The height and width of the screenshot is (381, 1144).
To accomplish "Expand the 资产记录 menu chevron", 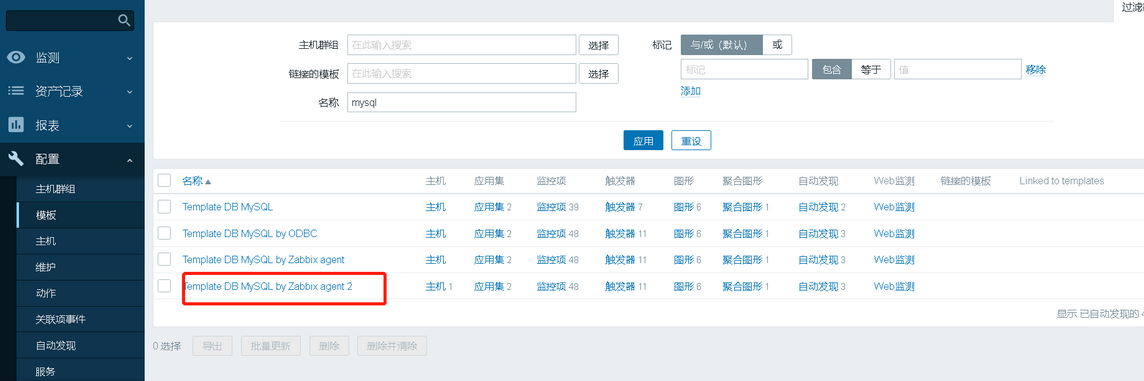I will coord(129,92).
